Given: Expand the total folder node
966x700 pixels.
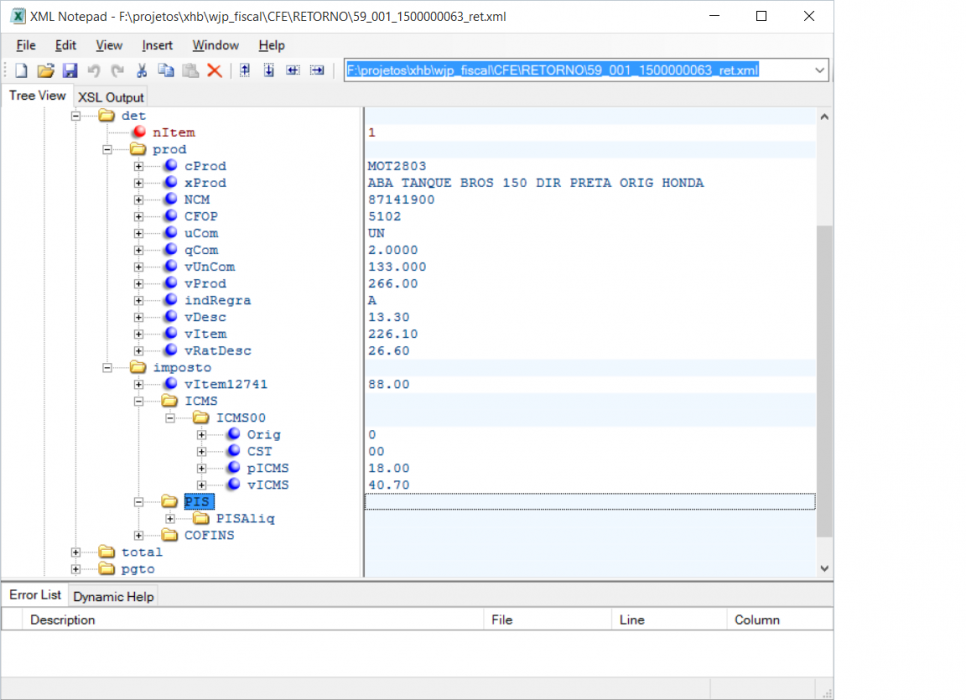Looking at the screenshot, I should (x=76, y=552).
